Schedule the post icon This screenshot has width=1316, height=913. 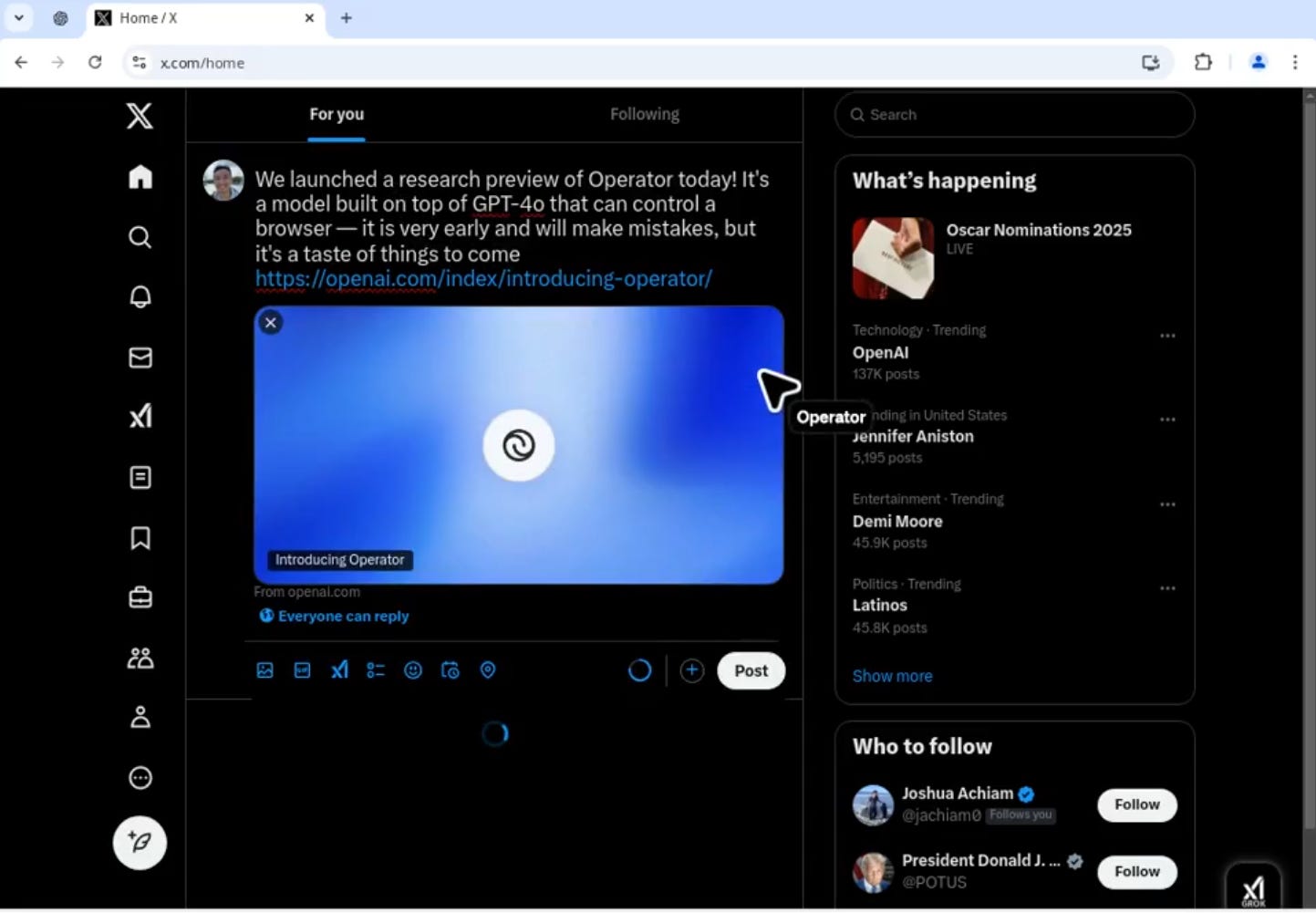451,670
